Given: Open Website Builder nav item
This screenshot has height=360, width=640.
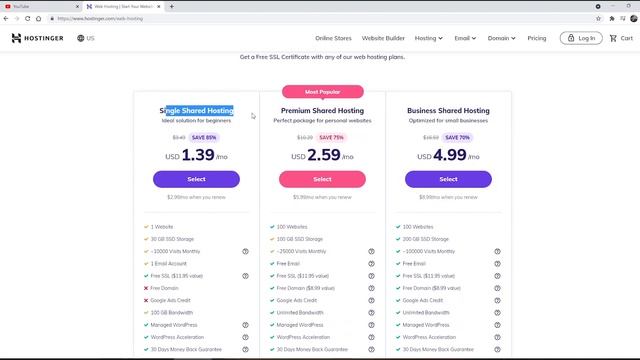Looking at the screenshot, I should coord(383,38).
